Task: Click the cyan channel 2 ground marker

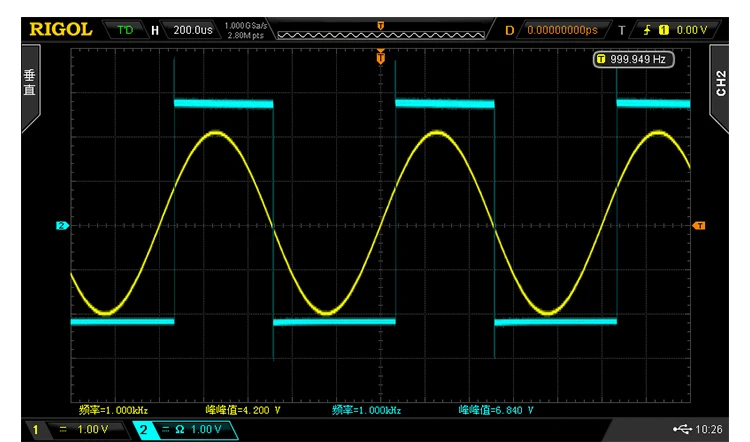Action: (62, 225)
